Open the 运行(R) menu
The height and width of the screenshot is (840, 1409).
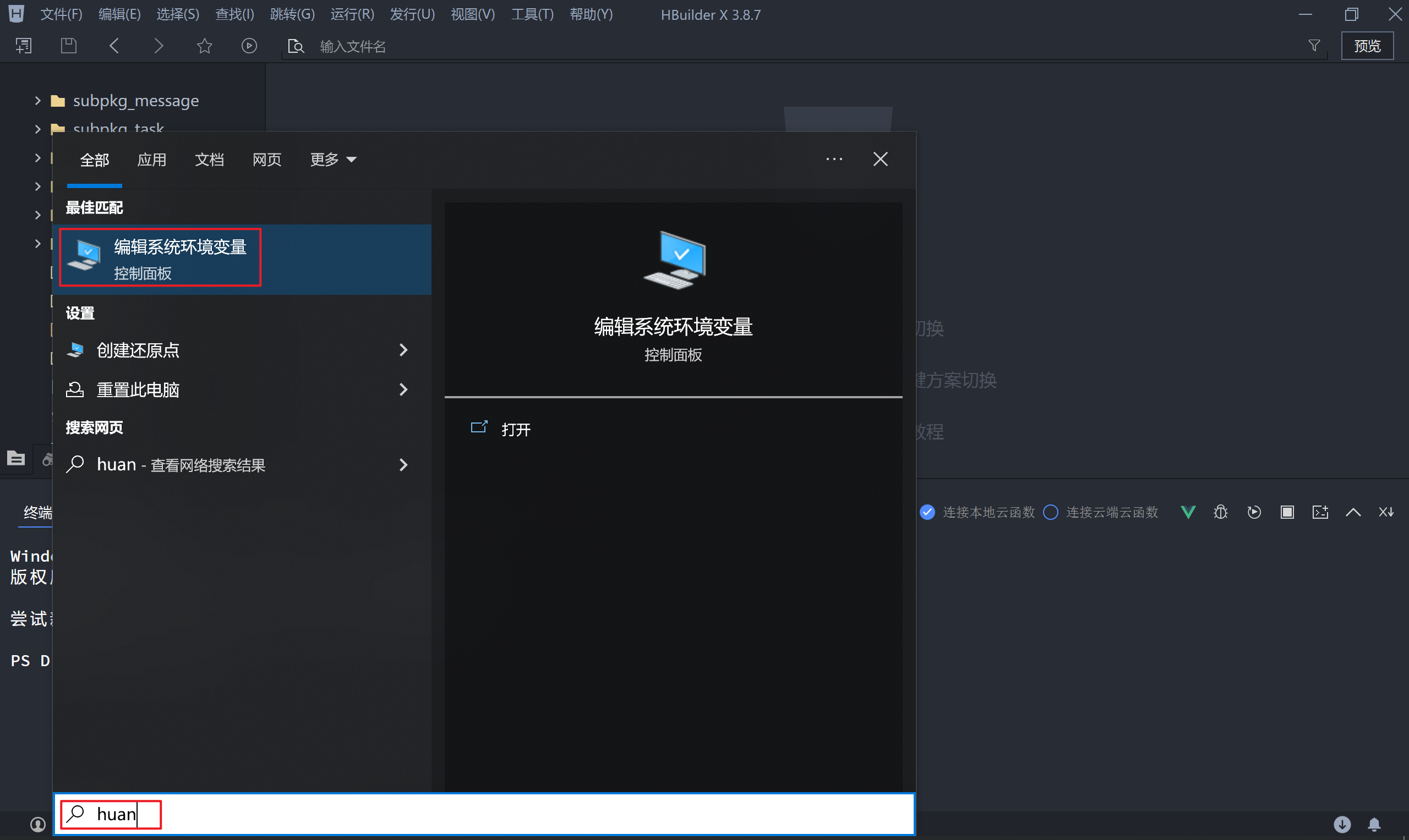352,14
